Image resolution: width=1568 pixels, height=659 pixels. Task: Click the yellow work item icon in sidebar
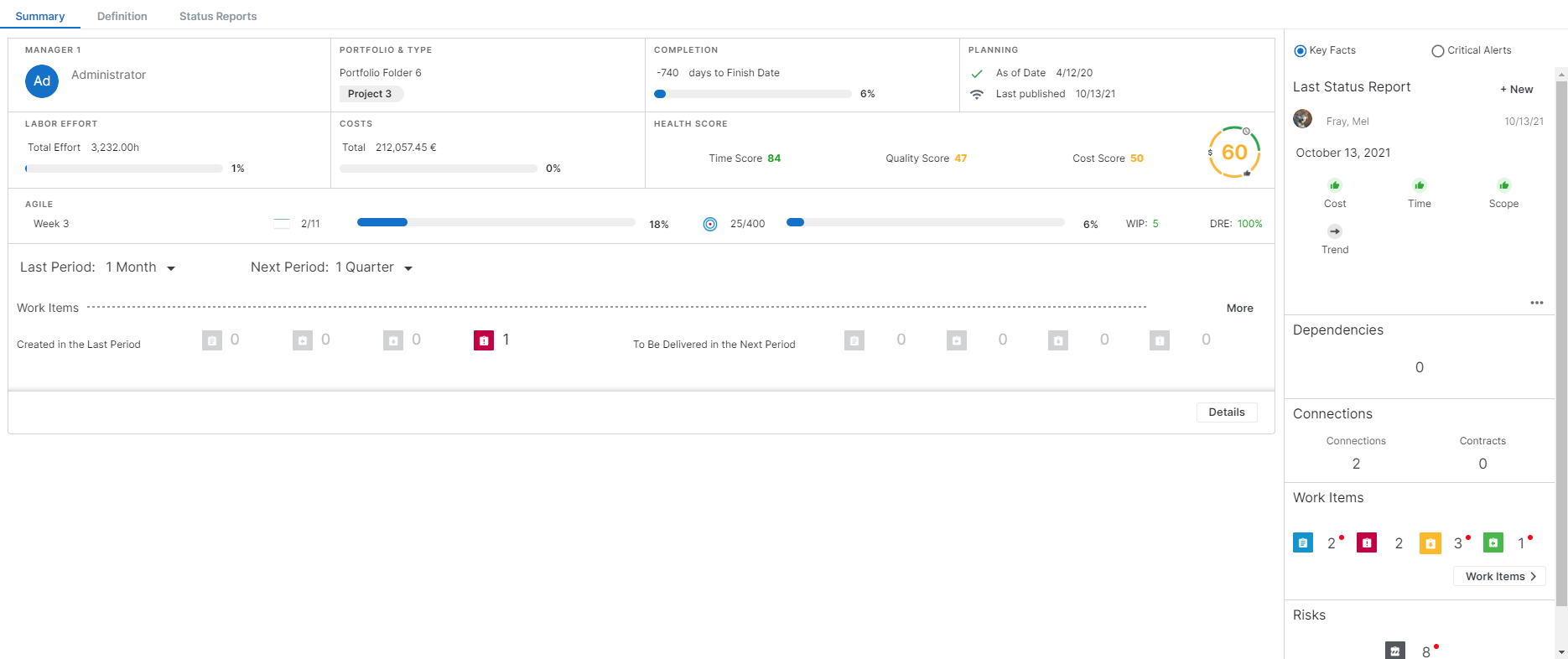coord(1430,543)
